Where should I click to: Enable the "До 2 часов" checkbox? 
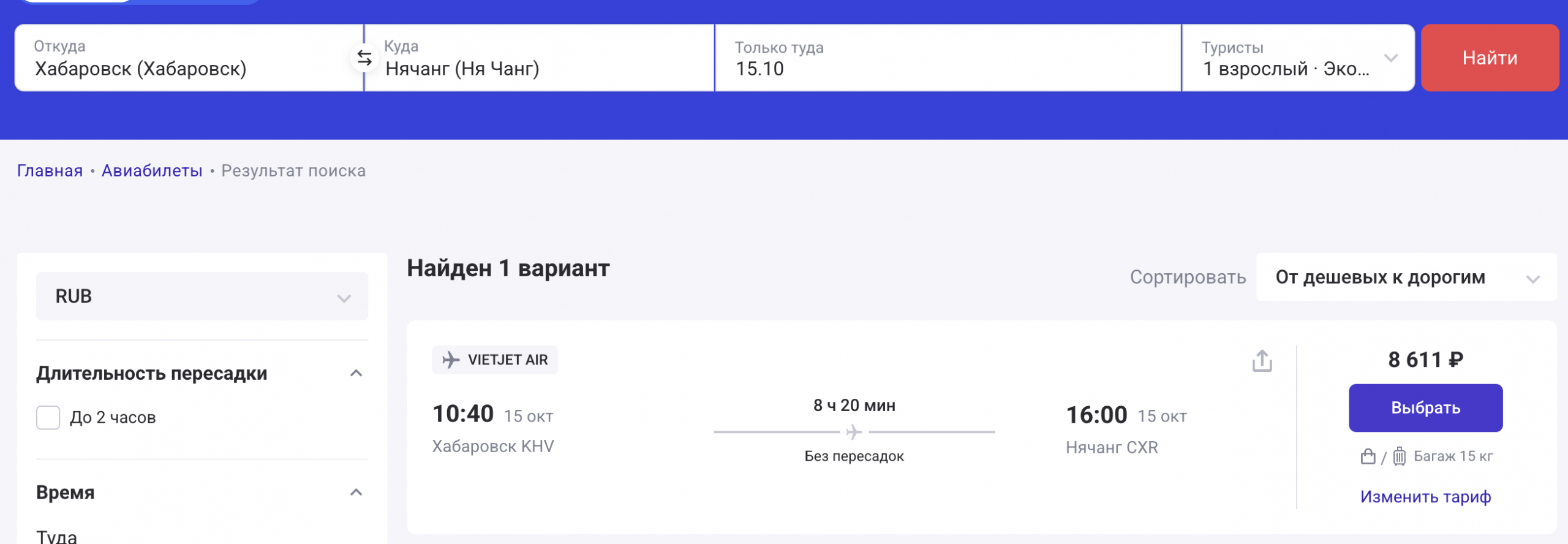48,418
